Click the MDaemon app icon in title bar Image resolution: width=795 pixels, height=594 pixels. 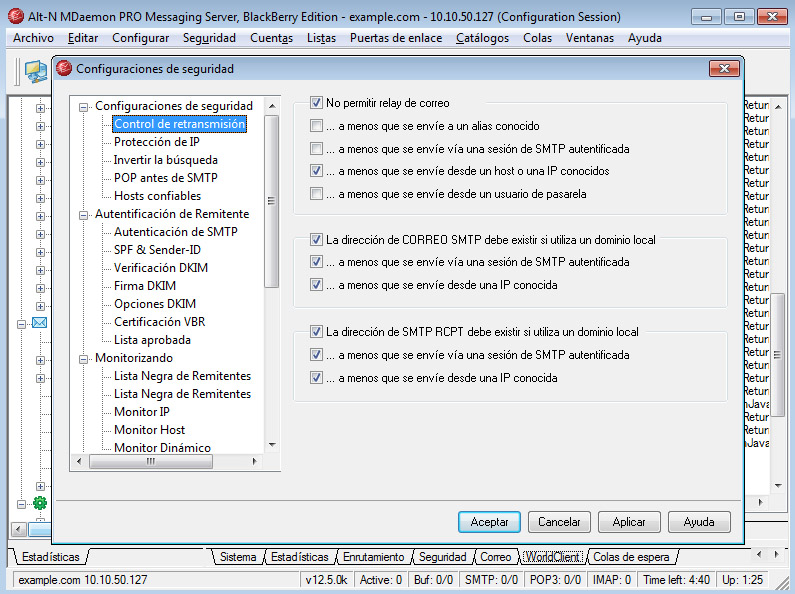[x=16, y=16]
